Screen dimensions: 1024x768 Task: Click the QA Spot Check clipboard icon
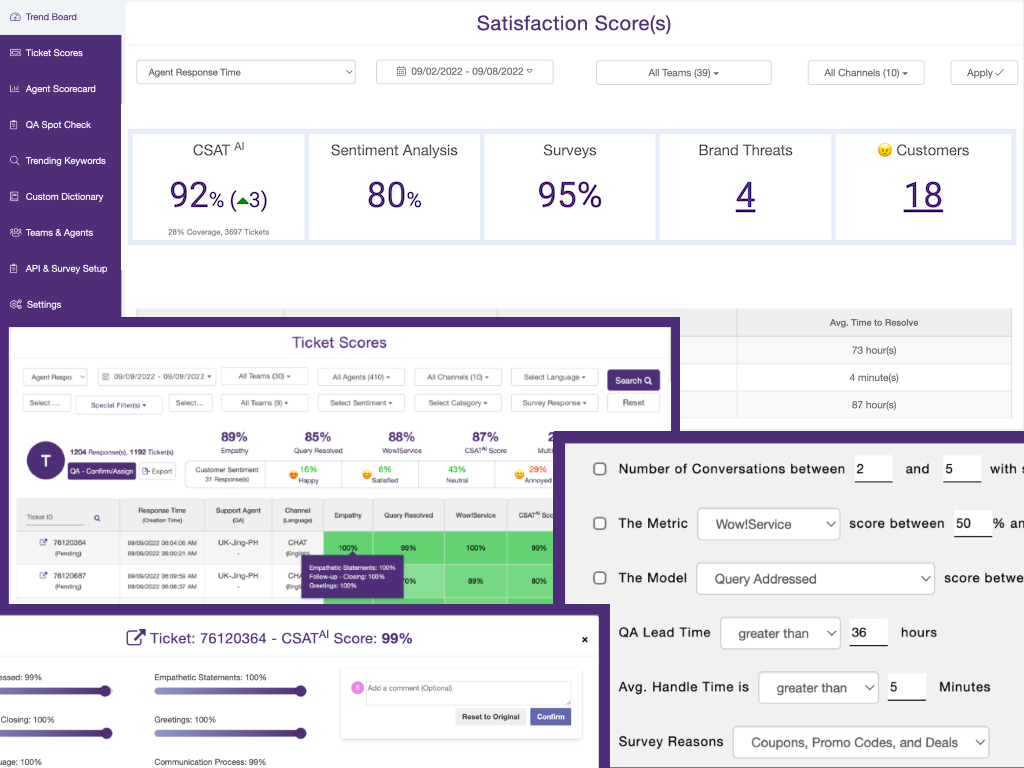click(14, 125)
